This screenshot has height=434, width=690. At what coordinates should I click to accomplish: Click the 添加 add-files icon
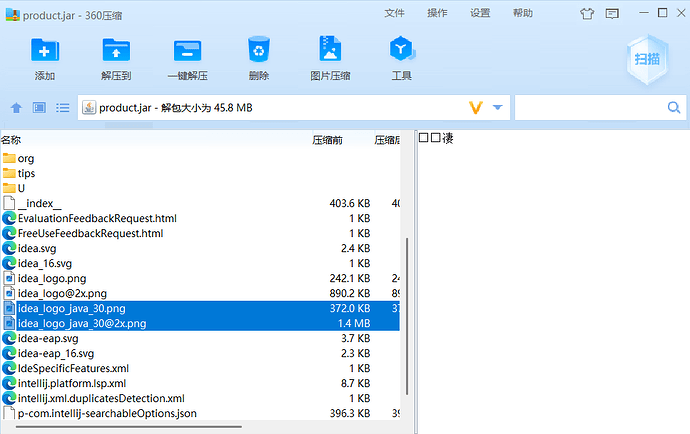coord(44,50)
